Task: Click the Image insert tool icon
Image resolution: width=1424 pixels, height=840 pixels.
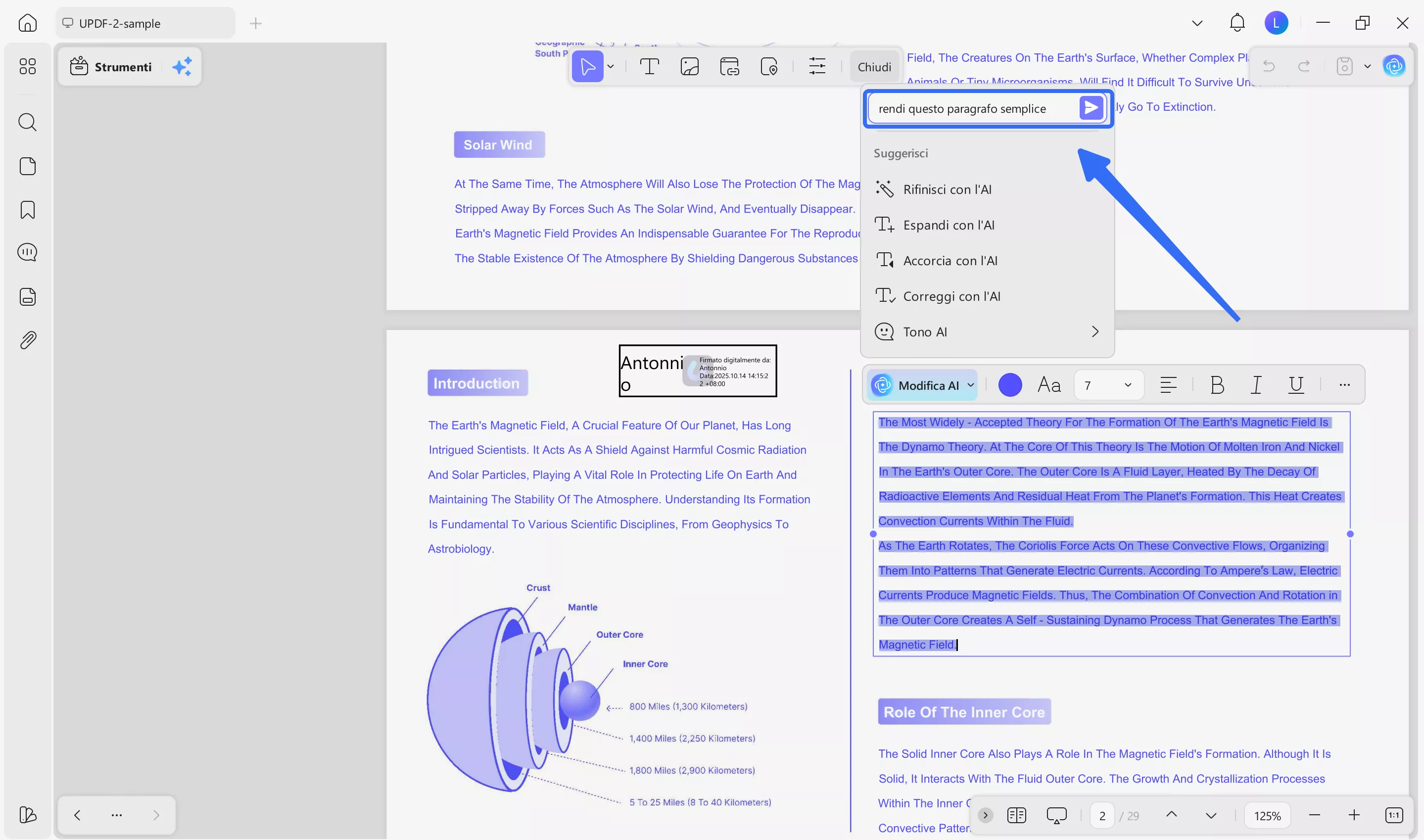Action: pyautogui.click(x=689, y=67)
